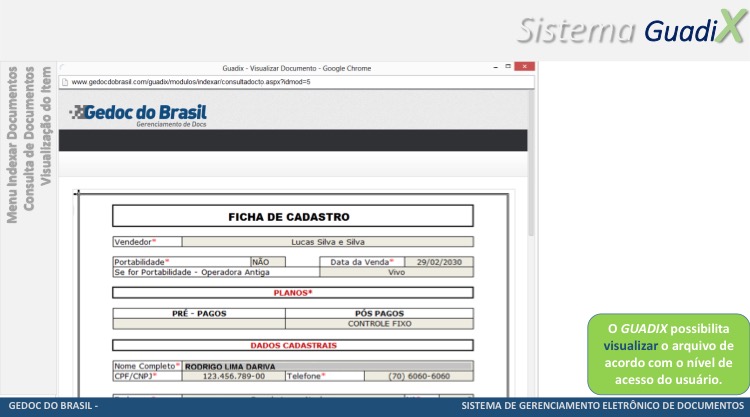The width and height of the screenshot is (750, 417).
Task: Click the Chrome address bar URL
Action: click(x=191, y=82)
